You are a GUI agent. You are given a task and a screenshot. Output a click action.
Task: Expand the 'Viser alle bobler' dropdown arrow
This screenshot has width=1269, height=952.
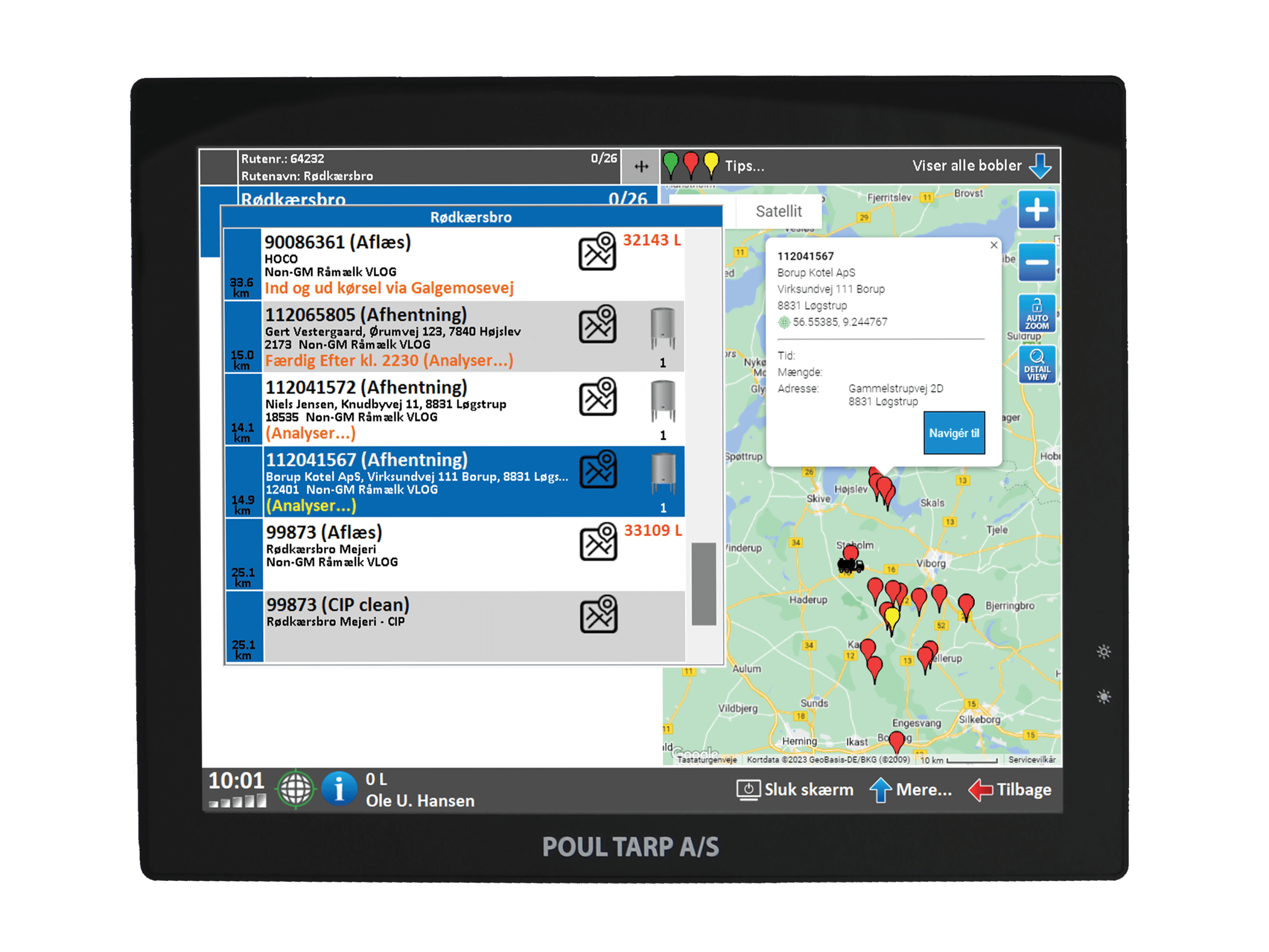click(x=1039, y=165)
